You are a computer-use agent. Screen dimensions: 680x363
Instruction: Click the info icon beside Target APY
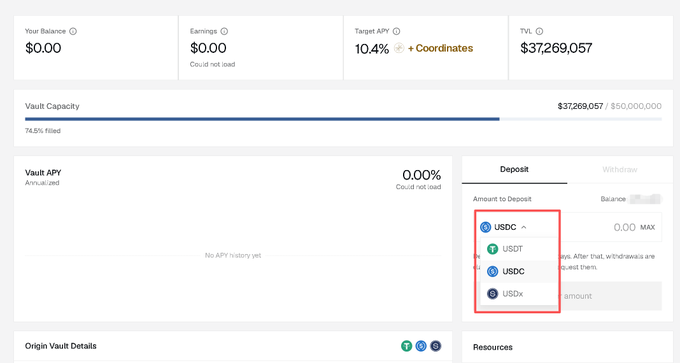(396, 31)
